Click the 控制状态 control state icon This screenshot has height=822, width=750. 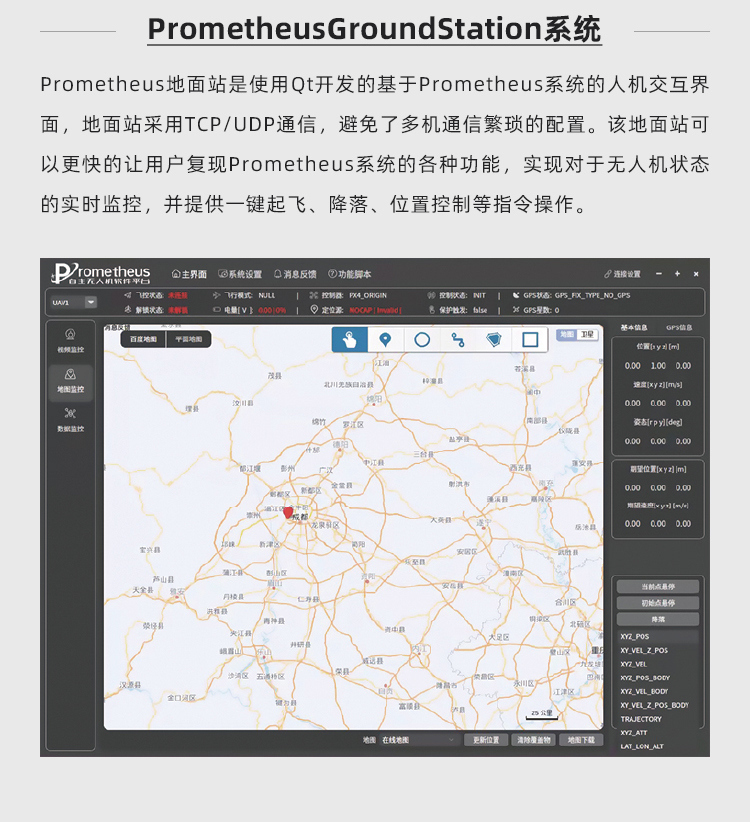coord(431,295)
